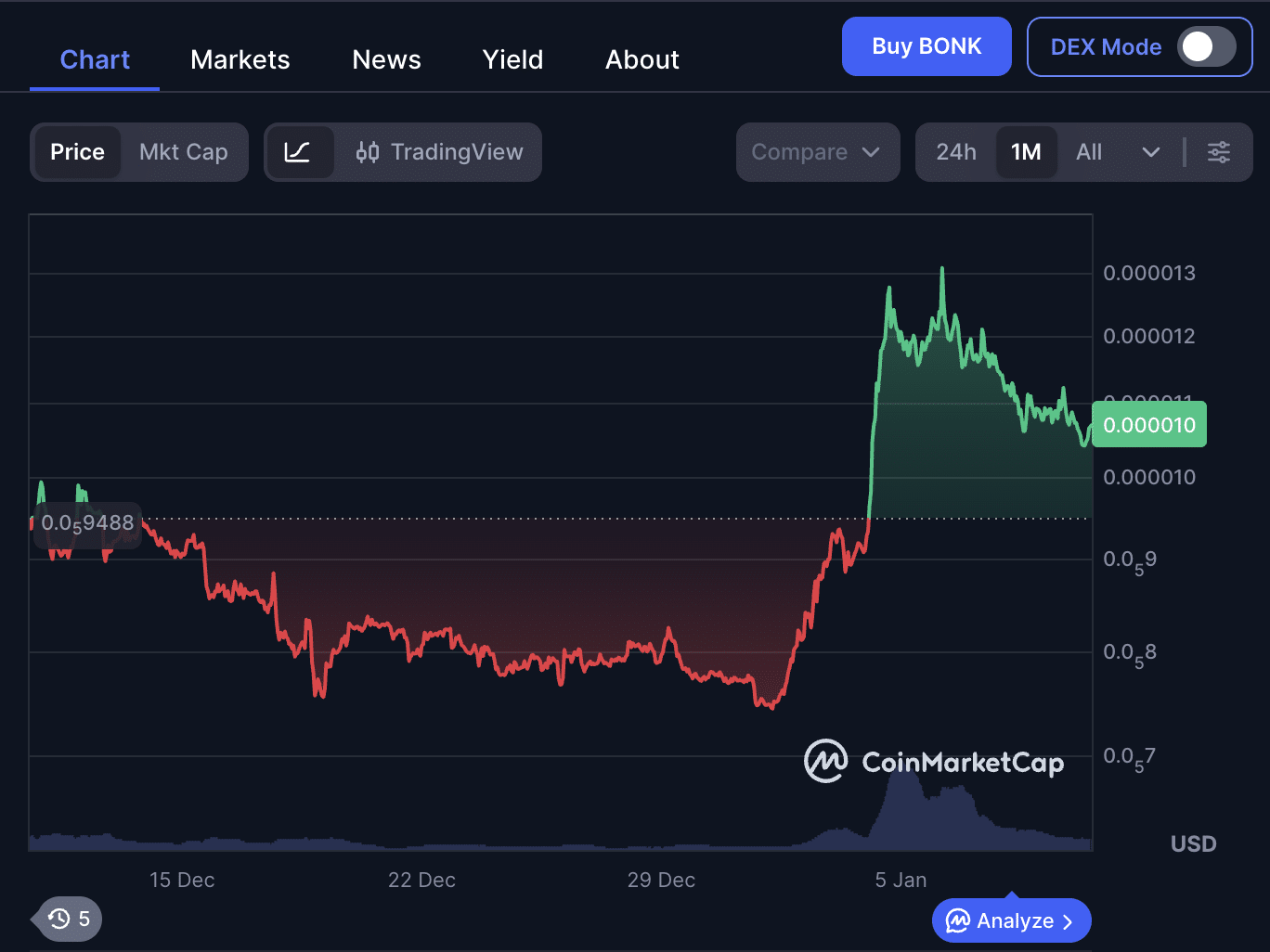
Task: Enable DEX Mode with the toggle switch
Action: click(1206, 46)
